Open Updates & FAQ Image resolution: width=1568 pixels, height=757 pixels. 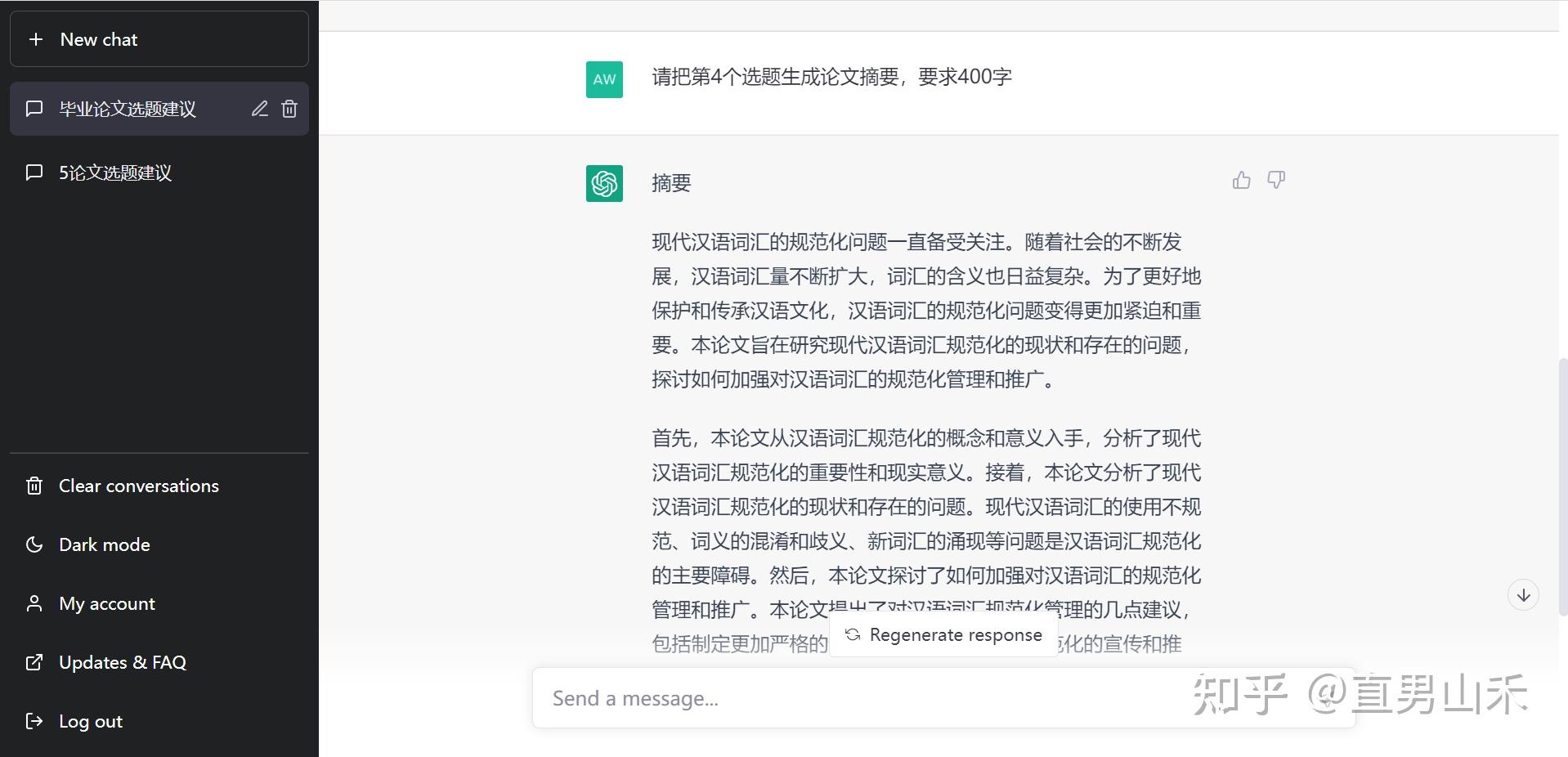[x=122, y=662]
